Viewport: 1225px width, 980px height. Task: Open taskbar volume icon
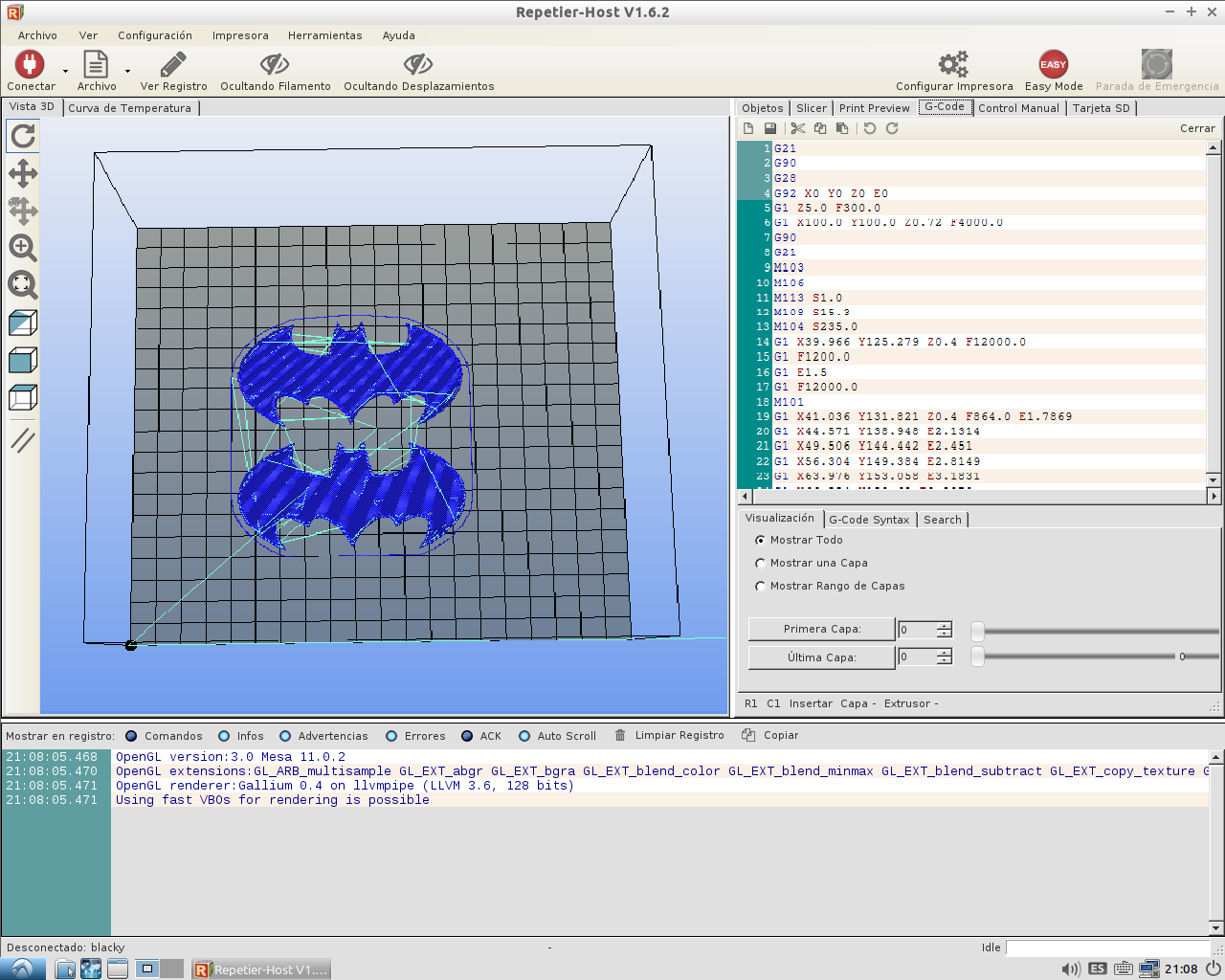[x=1071, y=969]
